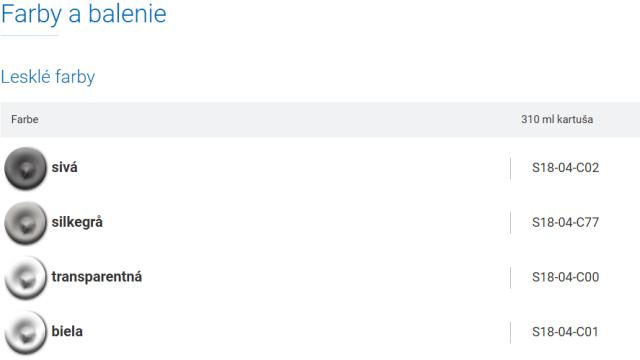Select the silkegrå color label
Screen dimensions: 640x360
tap(77, 222)
